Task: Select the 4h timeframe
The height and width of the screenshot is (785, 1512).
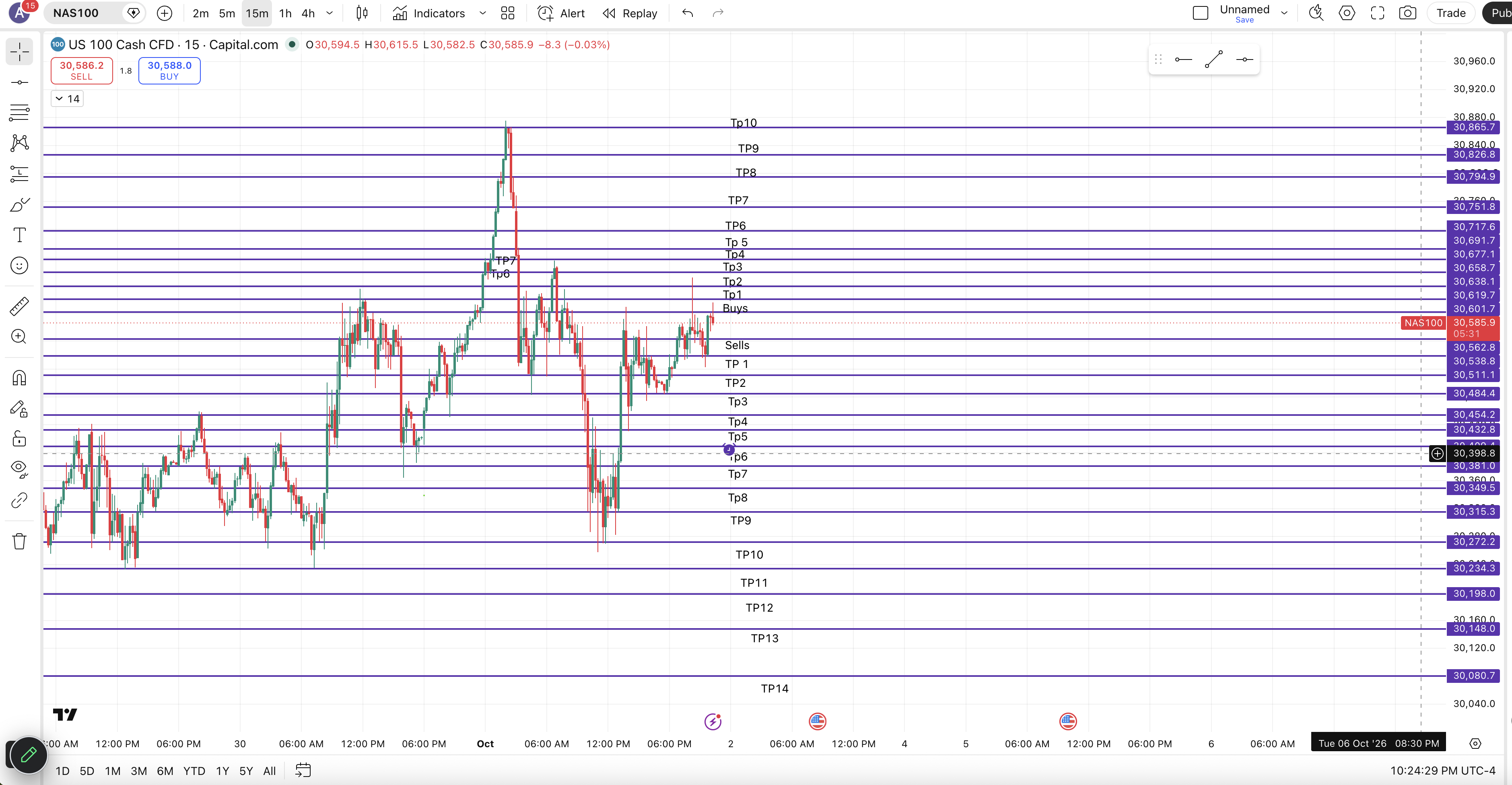Action: (x=308, y=13)
